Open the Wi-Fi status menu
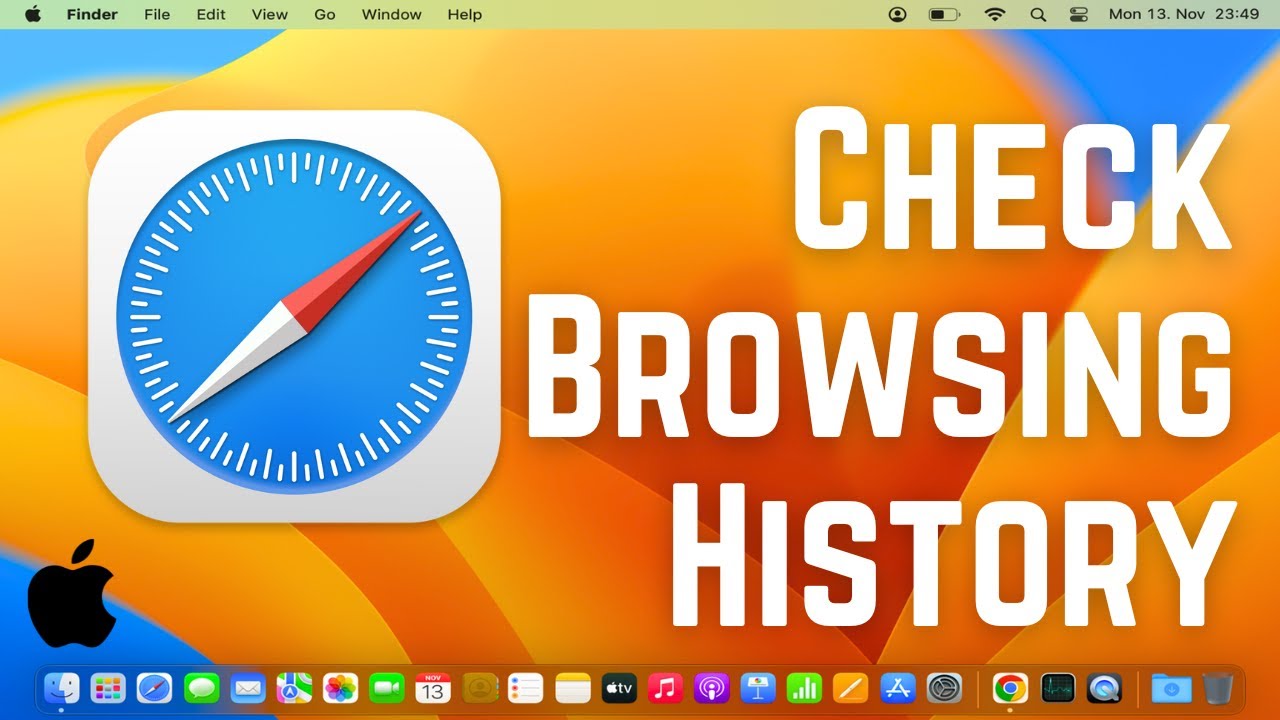1280x720 pixels. (x=994, y=14)
